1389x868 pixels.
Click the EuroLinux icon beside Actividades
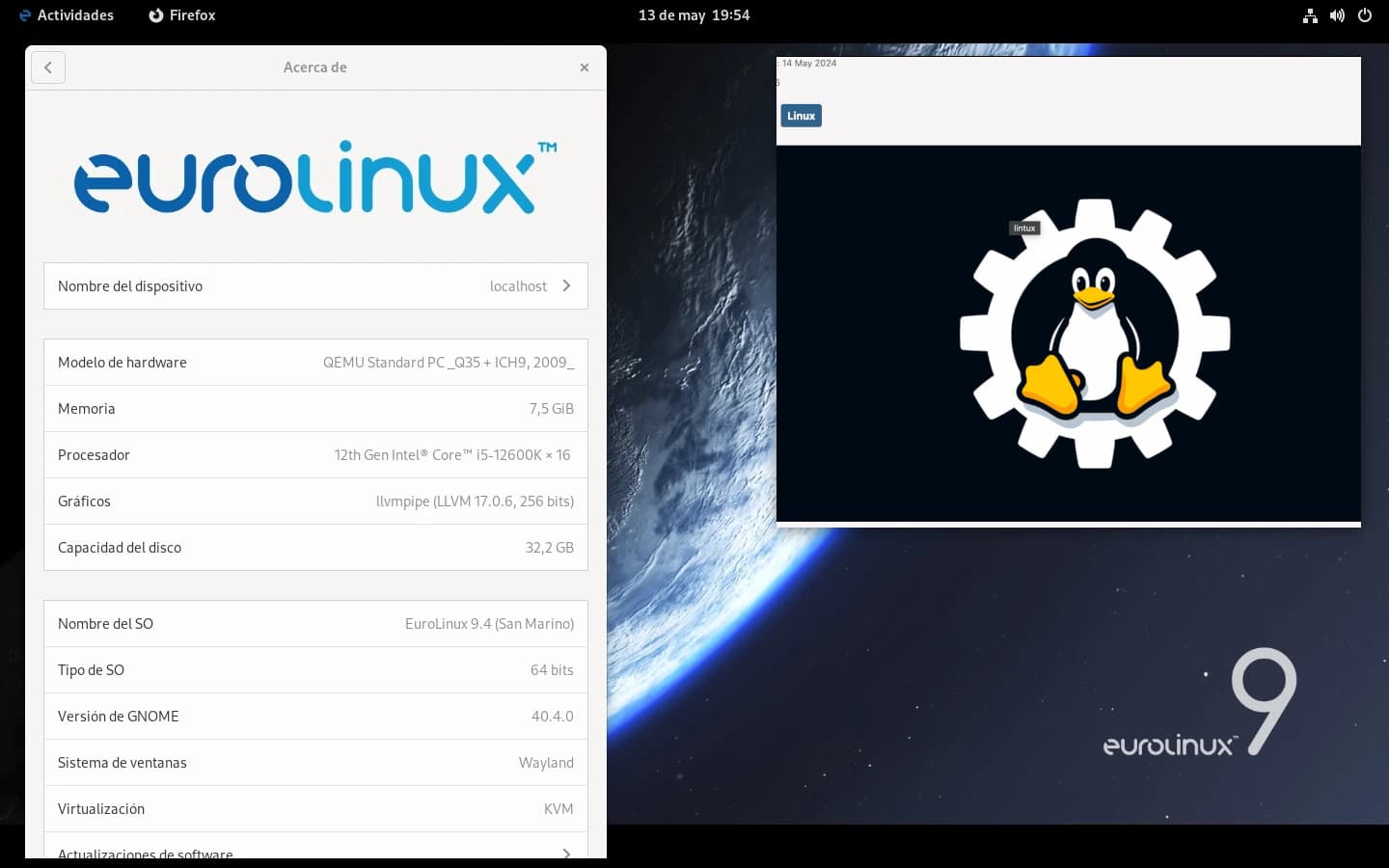point(25,15)
